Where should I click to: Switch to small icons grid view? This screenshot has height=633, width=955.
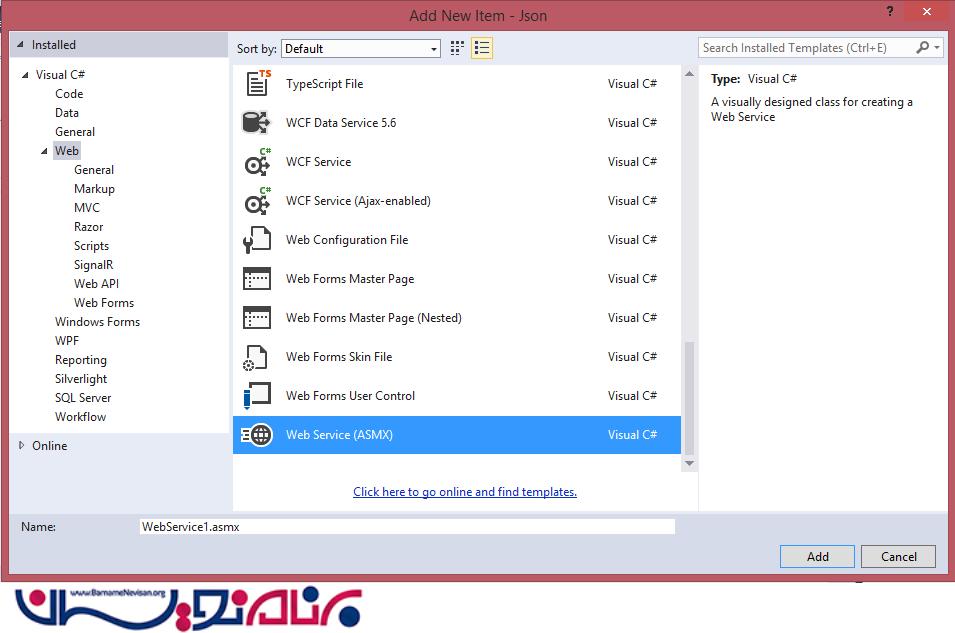tap(458, 48)
